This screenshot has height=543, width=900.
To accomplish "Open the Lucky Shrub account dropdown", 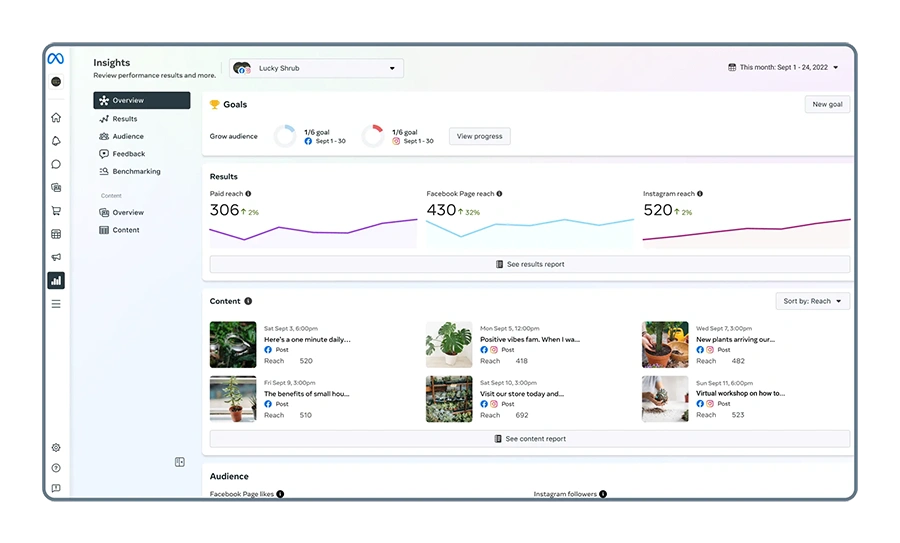I will click(317, 68).
